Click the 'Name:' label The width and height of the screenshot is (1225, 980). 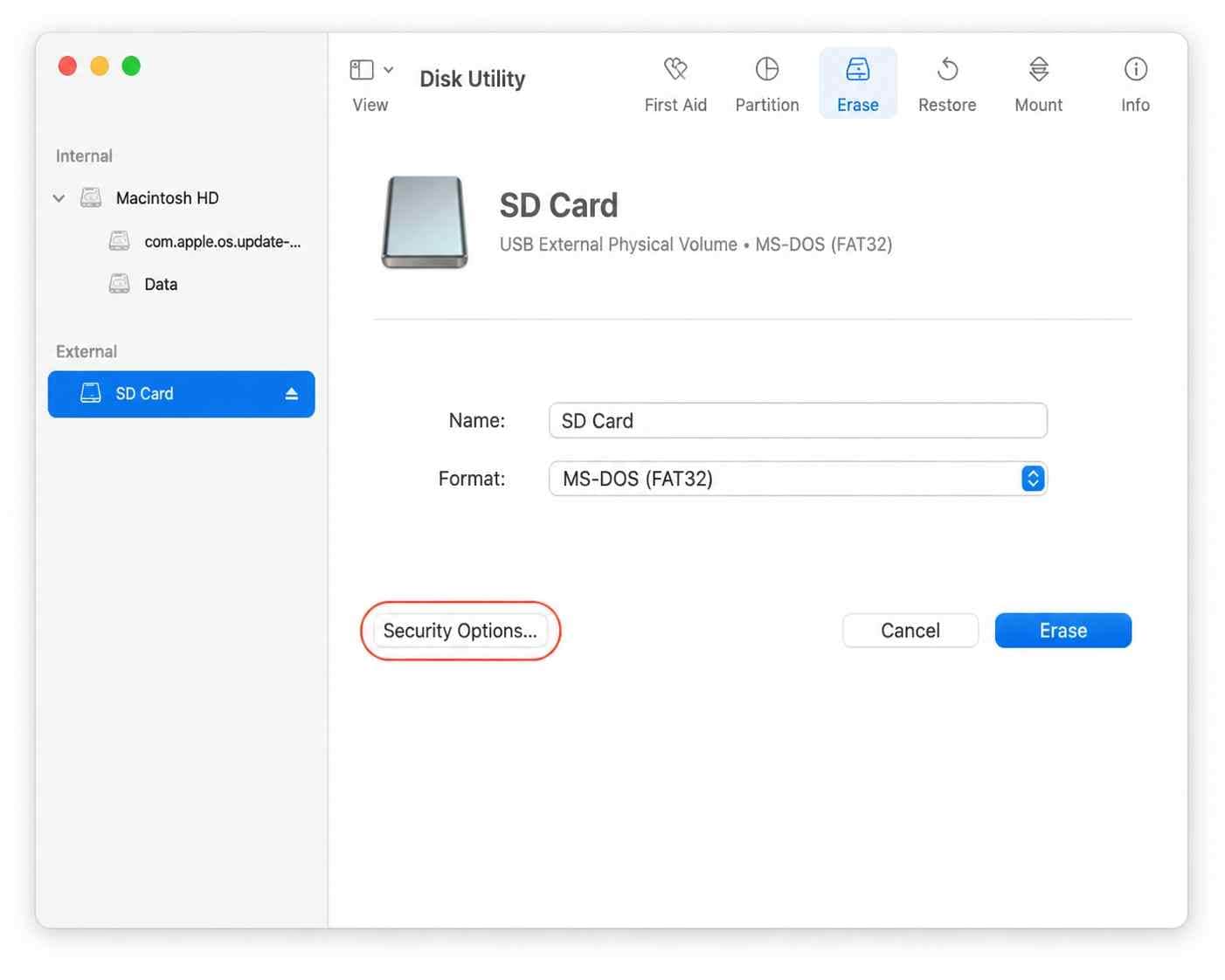(x=476, y=420)
